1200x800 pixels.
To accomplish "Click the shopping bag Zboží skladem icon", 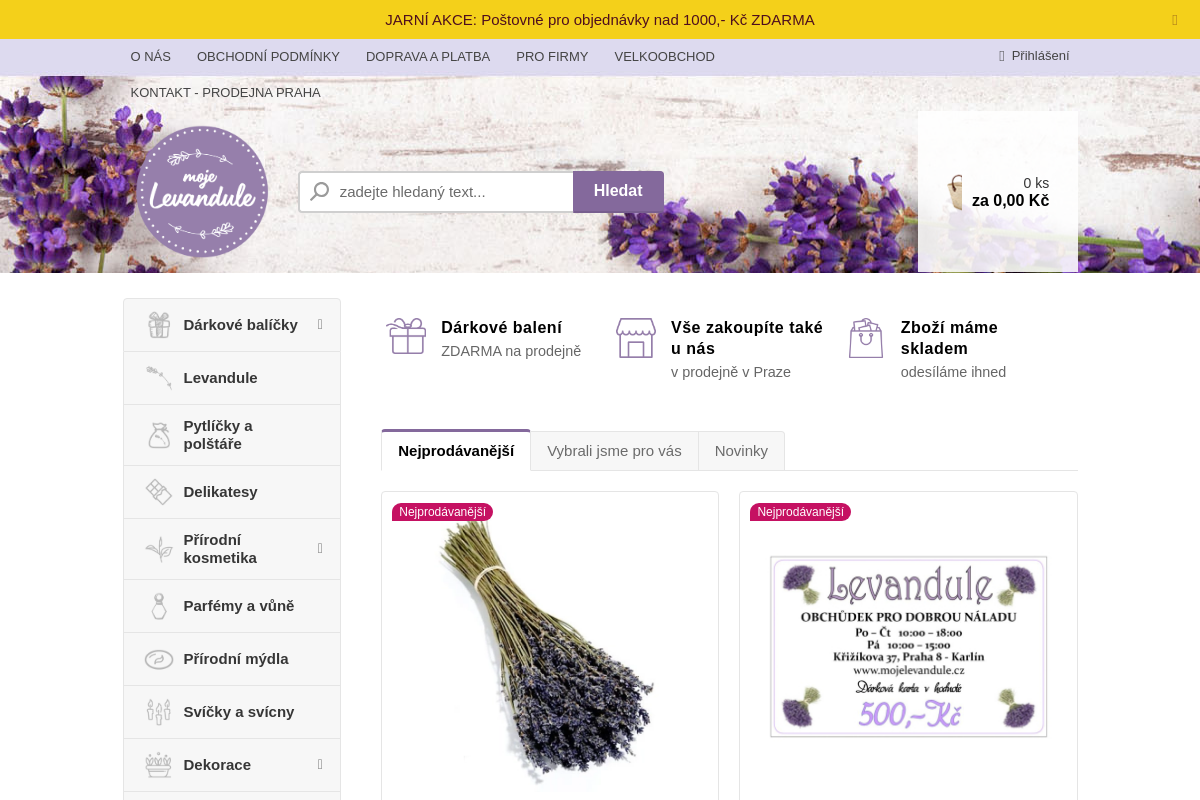I will (866, 338).
